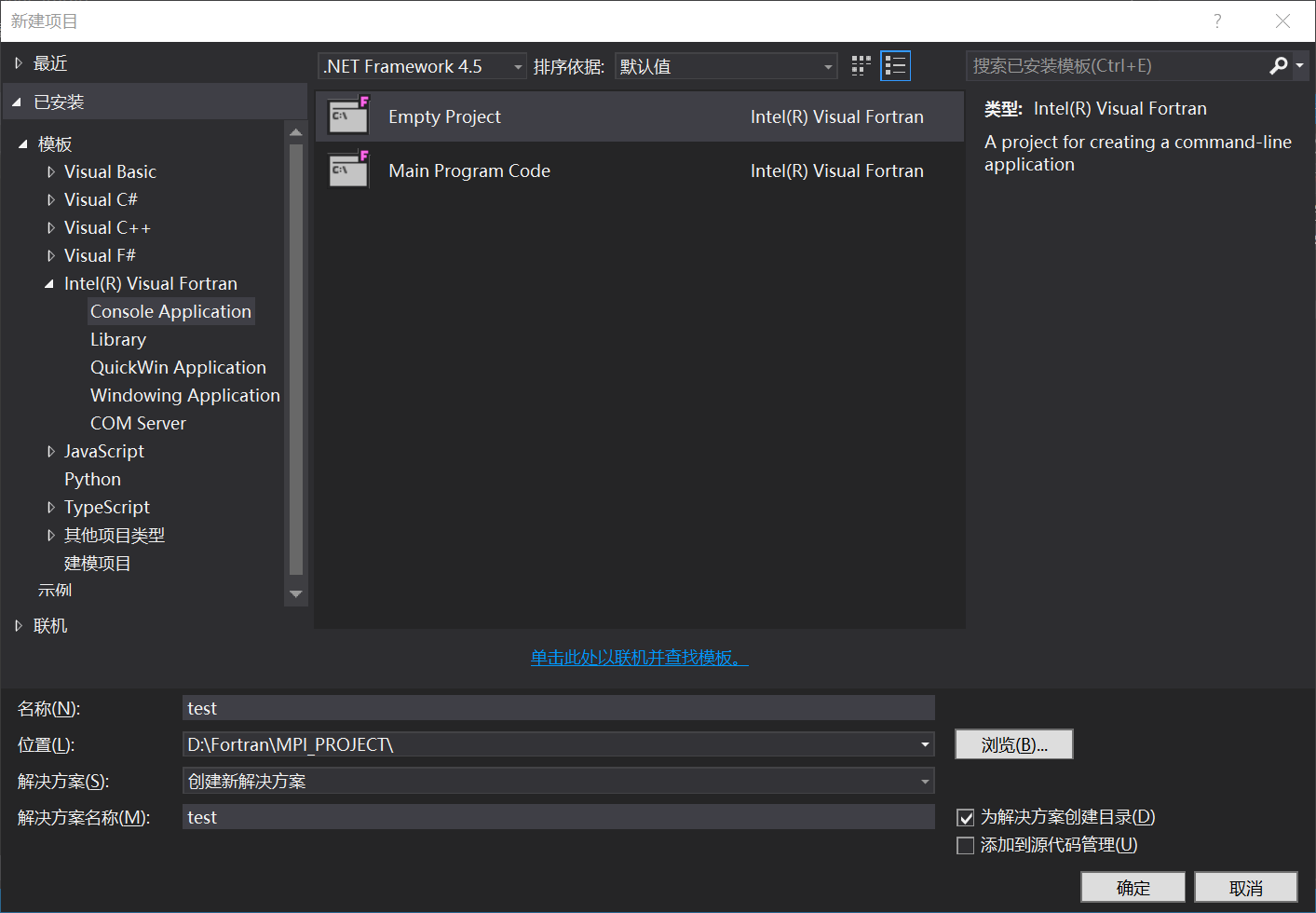Click the template search magnifier icon
The image size is (1316, 913).
coord(1279,65)
